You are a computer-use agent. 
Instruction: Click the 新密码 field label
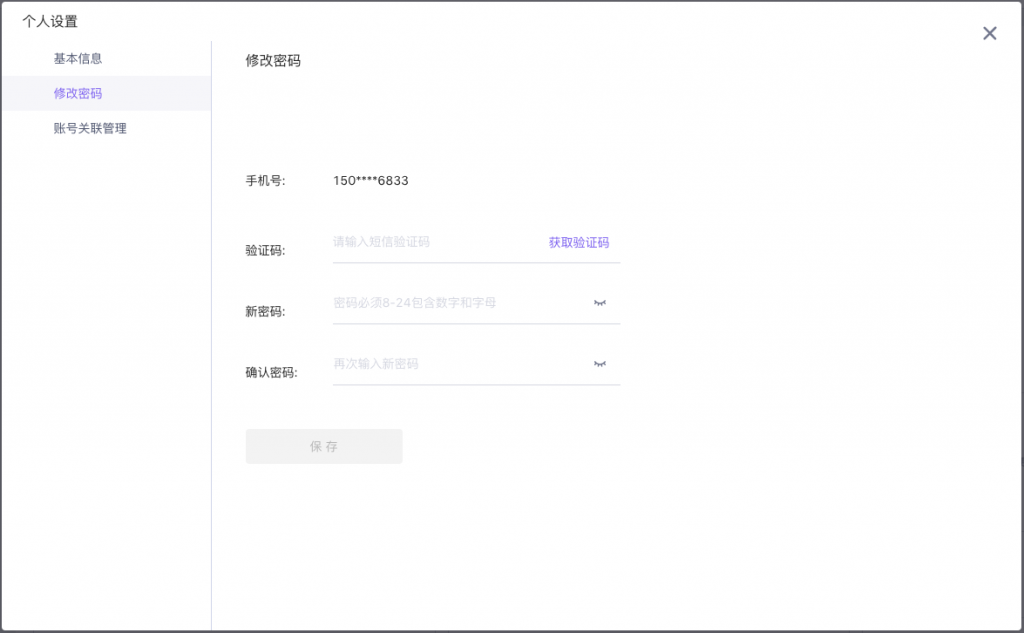click(265, 311)
